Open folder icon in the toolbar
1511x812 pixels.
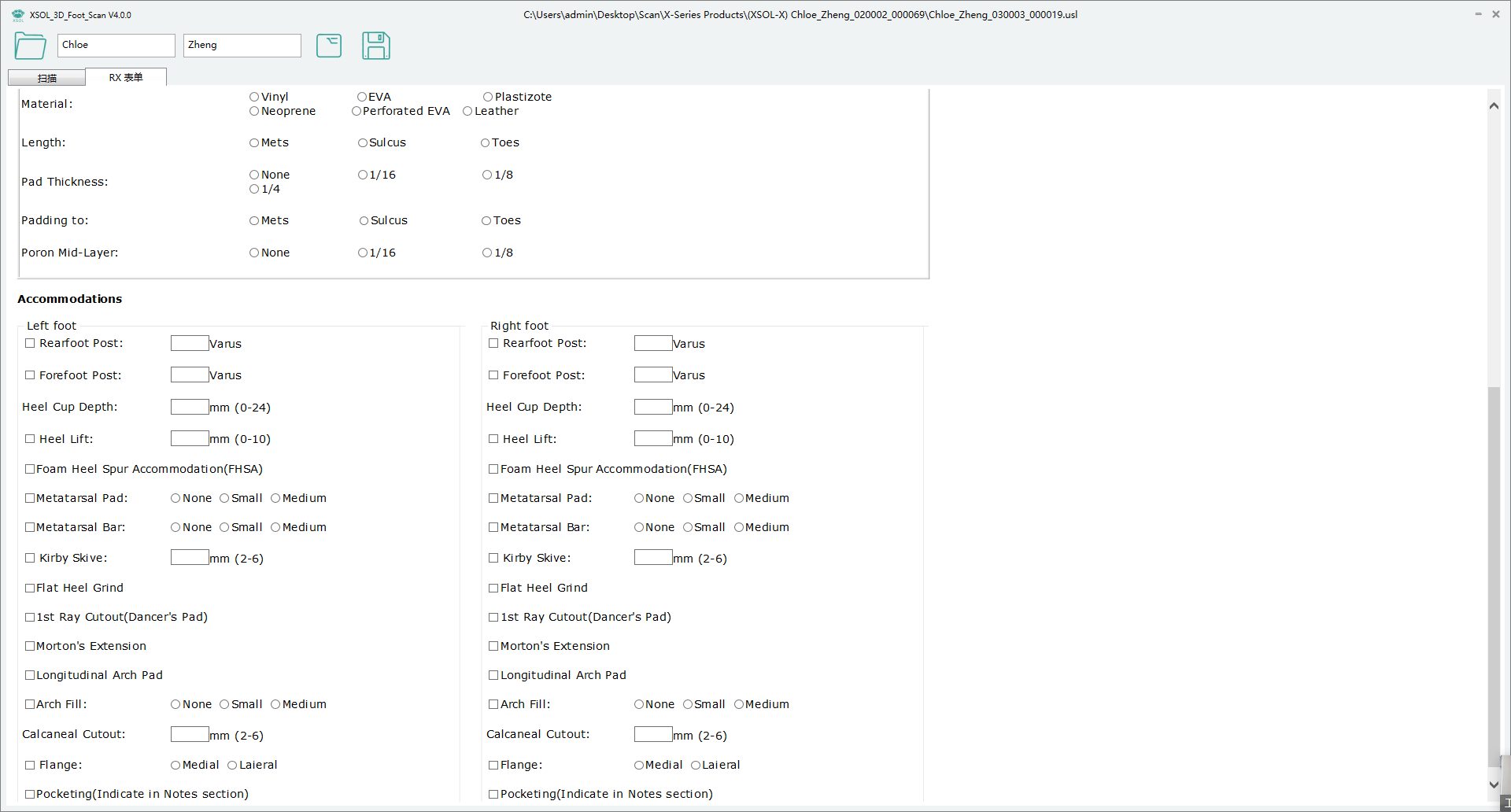click(30, 46)
